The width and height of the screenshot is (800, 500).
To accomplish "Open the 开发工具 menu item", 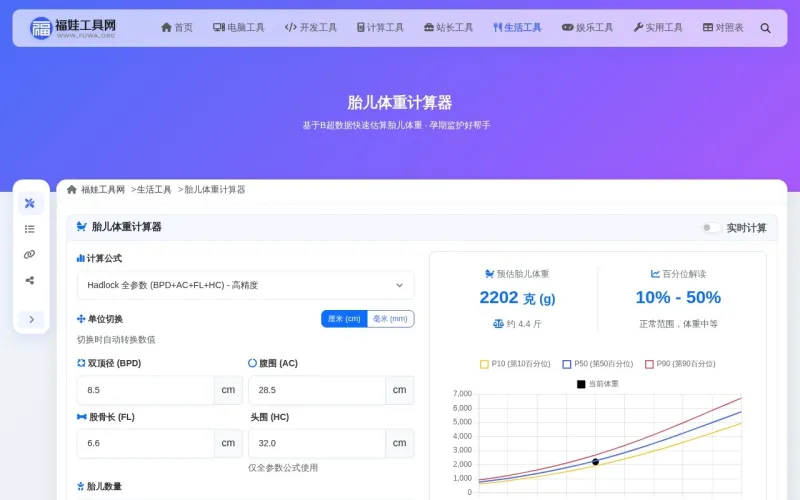I will pos(311,28).
